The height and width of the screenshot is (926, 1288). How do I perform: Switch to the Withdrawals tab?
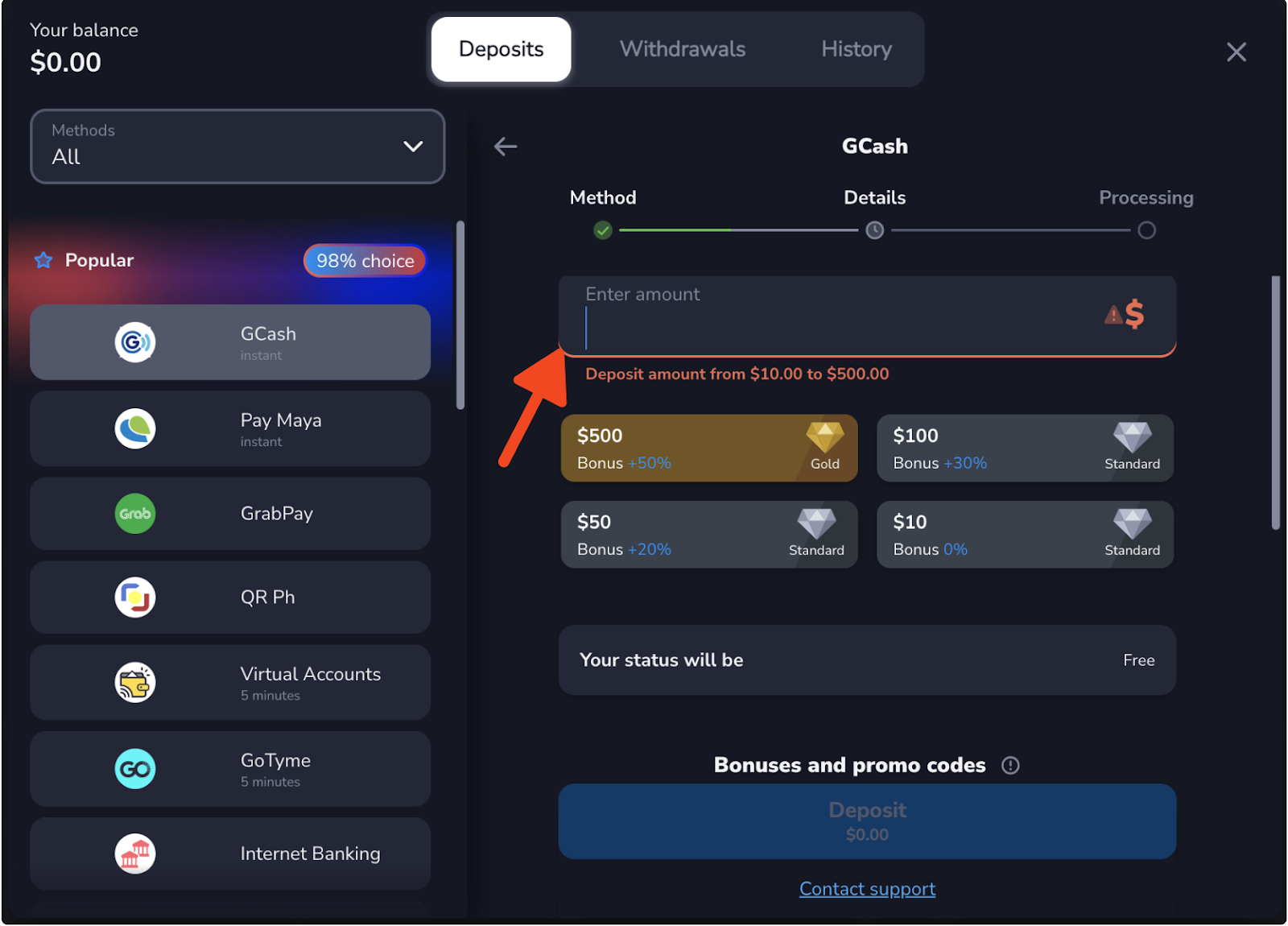682,49
